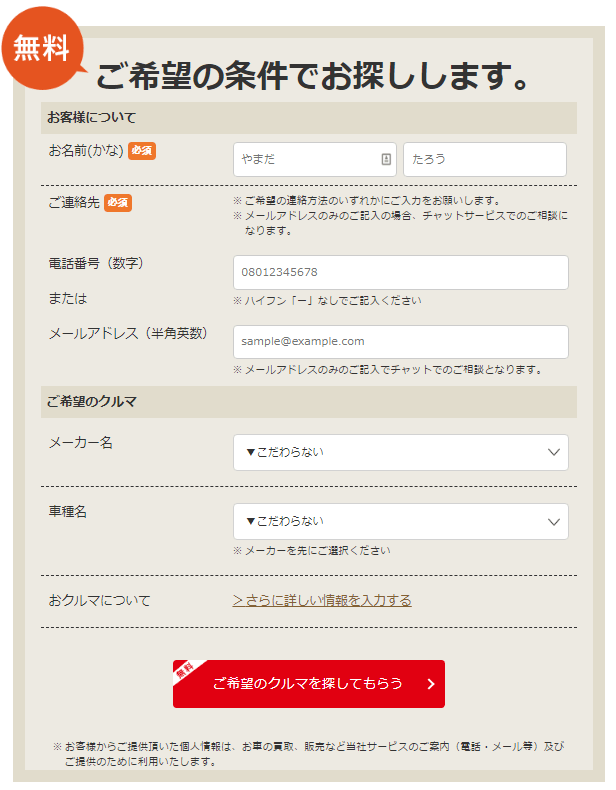Screen dimensions: 616x790
Task: Click the 電話番号 input with 08012345678 placeholder
Action: coord(400,272)
